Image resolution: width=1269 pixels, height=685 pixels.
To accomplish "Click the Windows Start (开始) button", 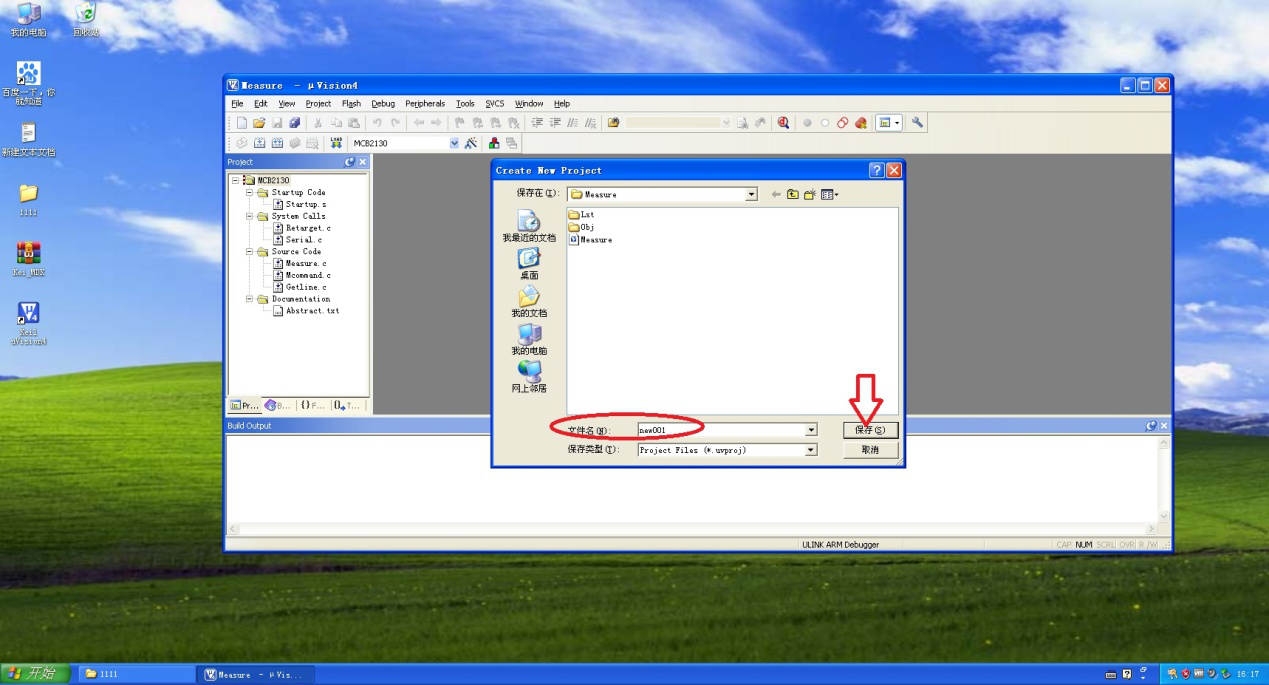I will (36, 674).
